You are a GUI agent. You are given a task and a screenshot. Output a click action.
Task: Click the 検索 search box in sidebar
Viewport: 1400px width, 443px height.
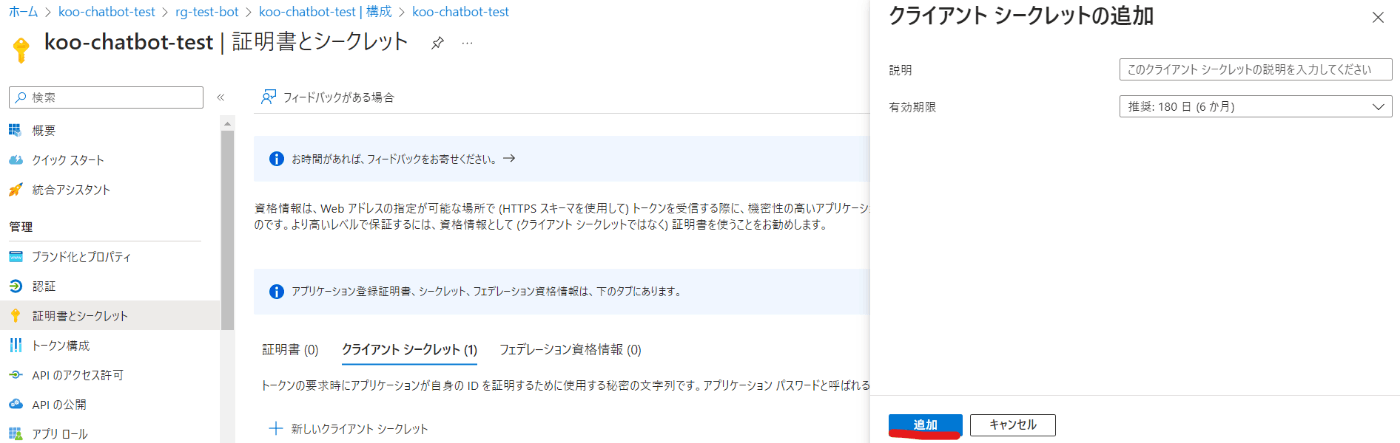click(x=105, y=97)
